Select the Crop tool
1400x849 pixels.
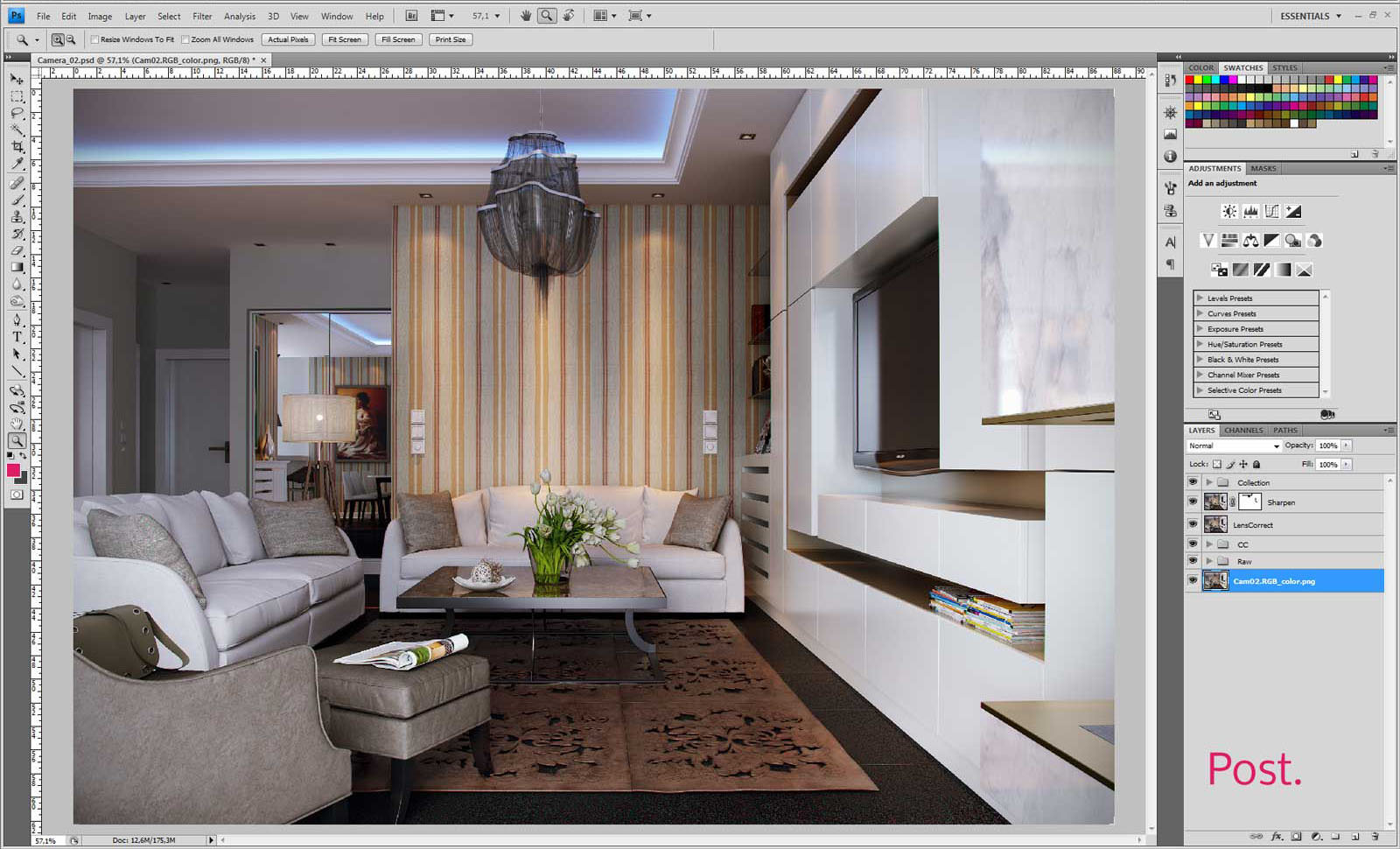click(17, 147)
